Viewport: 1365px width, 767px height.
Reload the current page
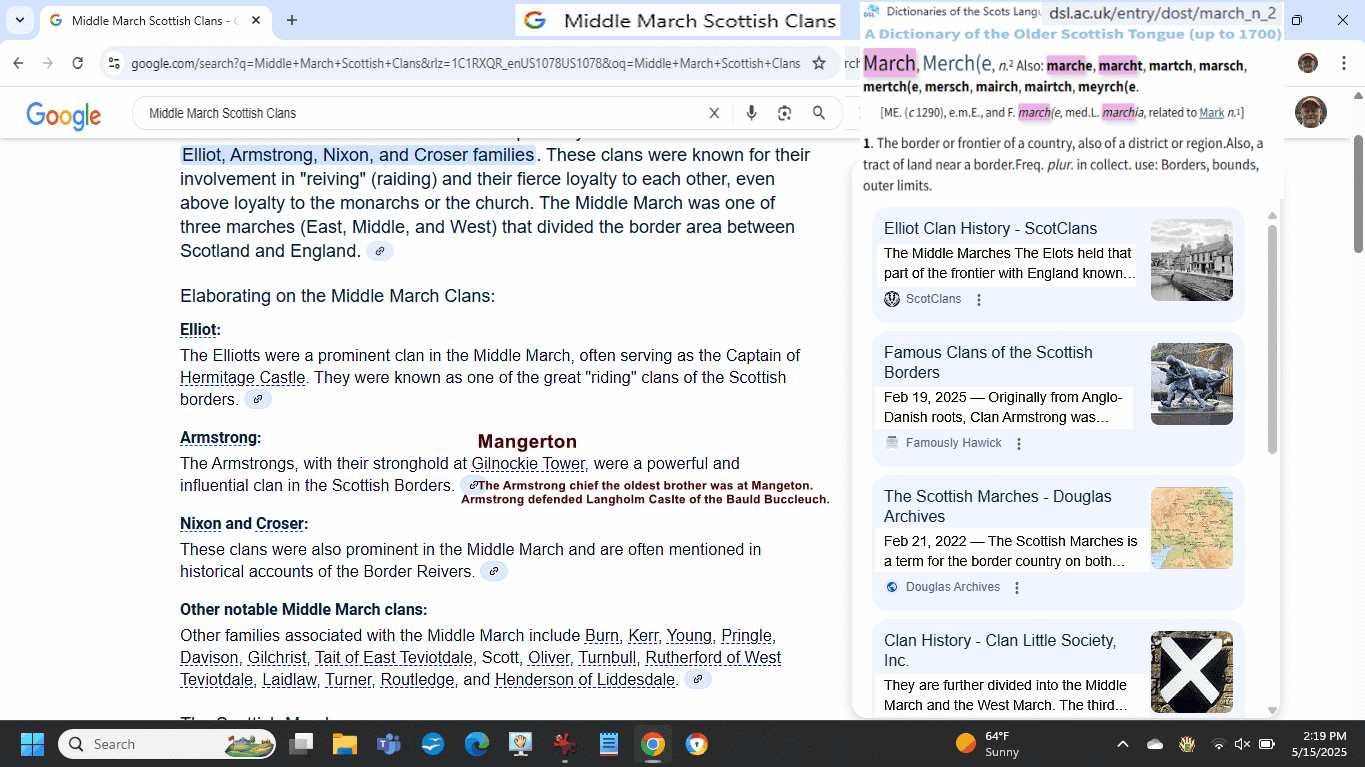pos(78,63)
